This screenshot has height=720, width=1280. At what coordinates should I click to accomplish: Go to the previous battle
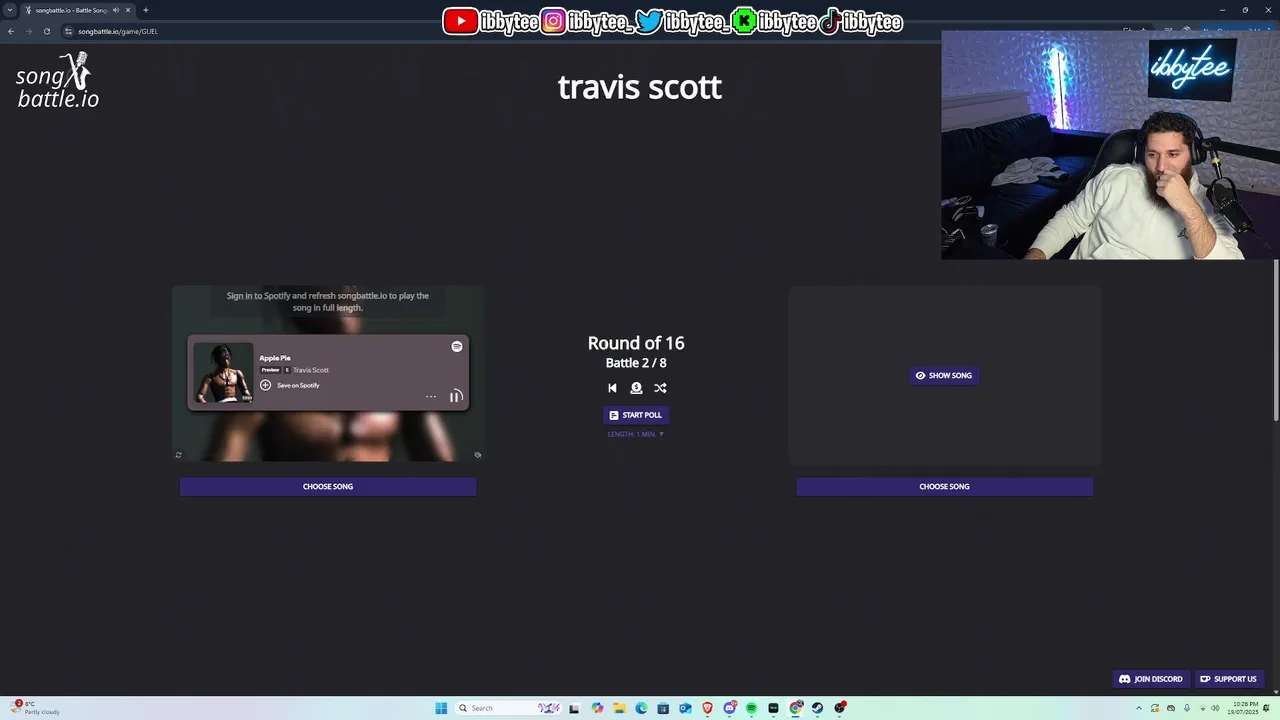click(x=612, y=388)
